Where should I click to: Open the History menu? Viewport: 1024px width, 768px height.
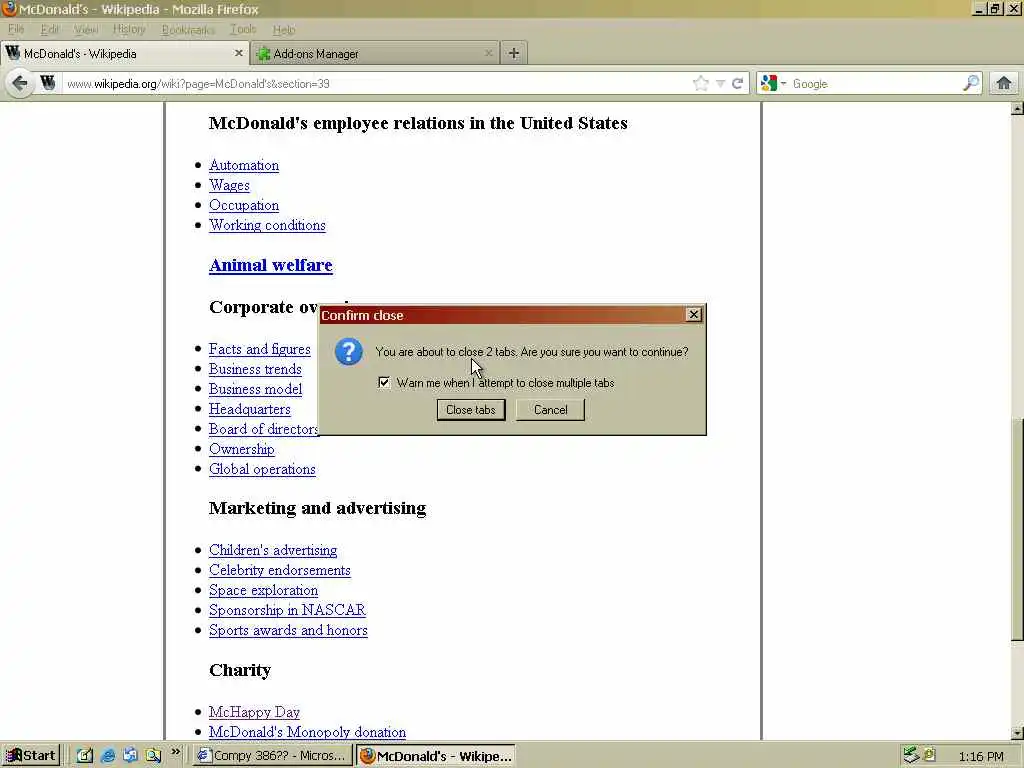(129, 29)
